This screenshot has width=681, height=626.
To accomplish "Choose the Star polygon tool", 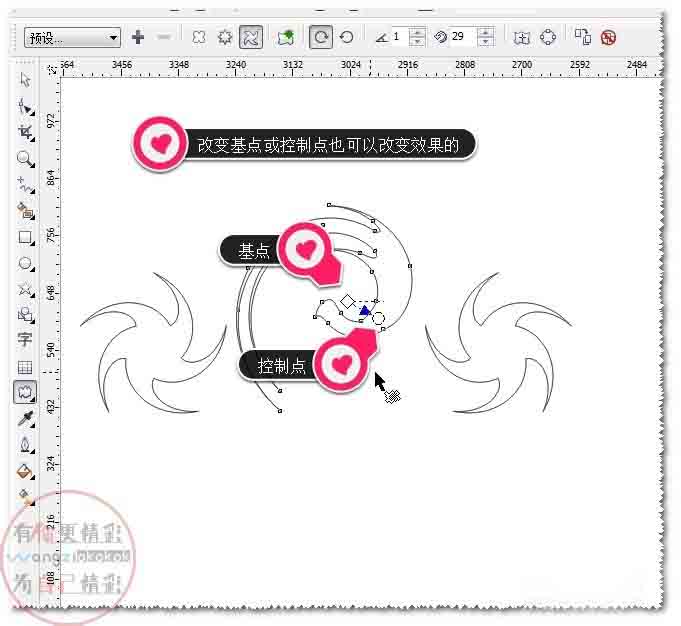I will (25, 289).
